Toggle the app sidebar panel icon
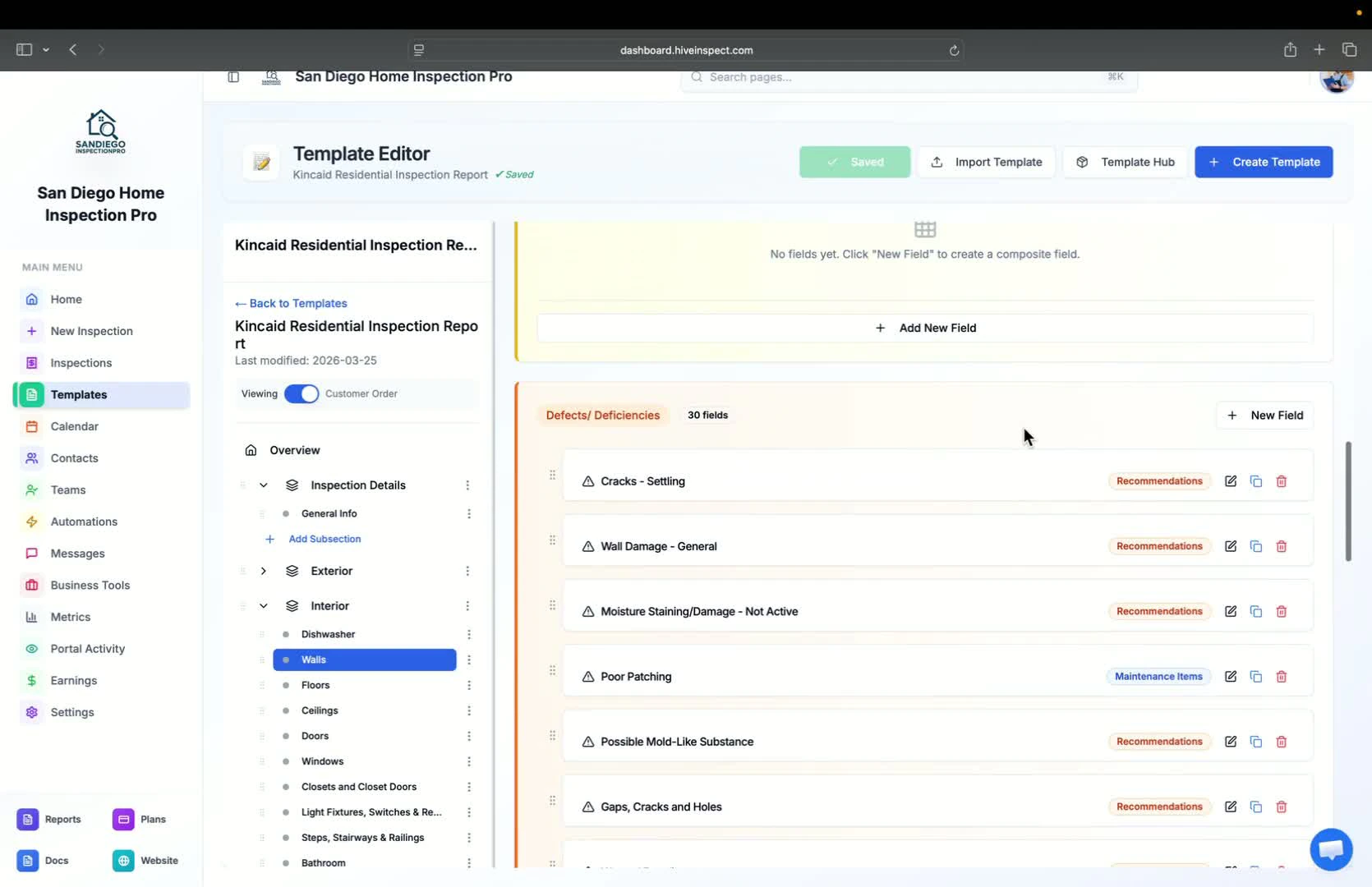Screen dimensions: 1372x887 click(x=233, y=76)
